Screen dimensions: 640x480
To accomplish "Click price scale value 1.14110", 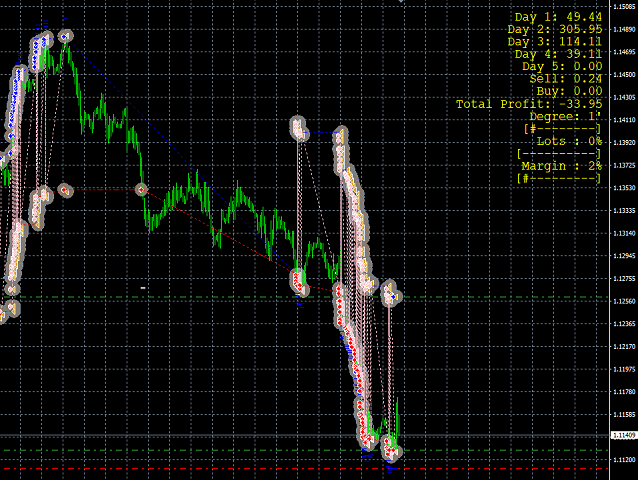I will tap(624, 120).
